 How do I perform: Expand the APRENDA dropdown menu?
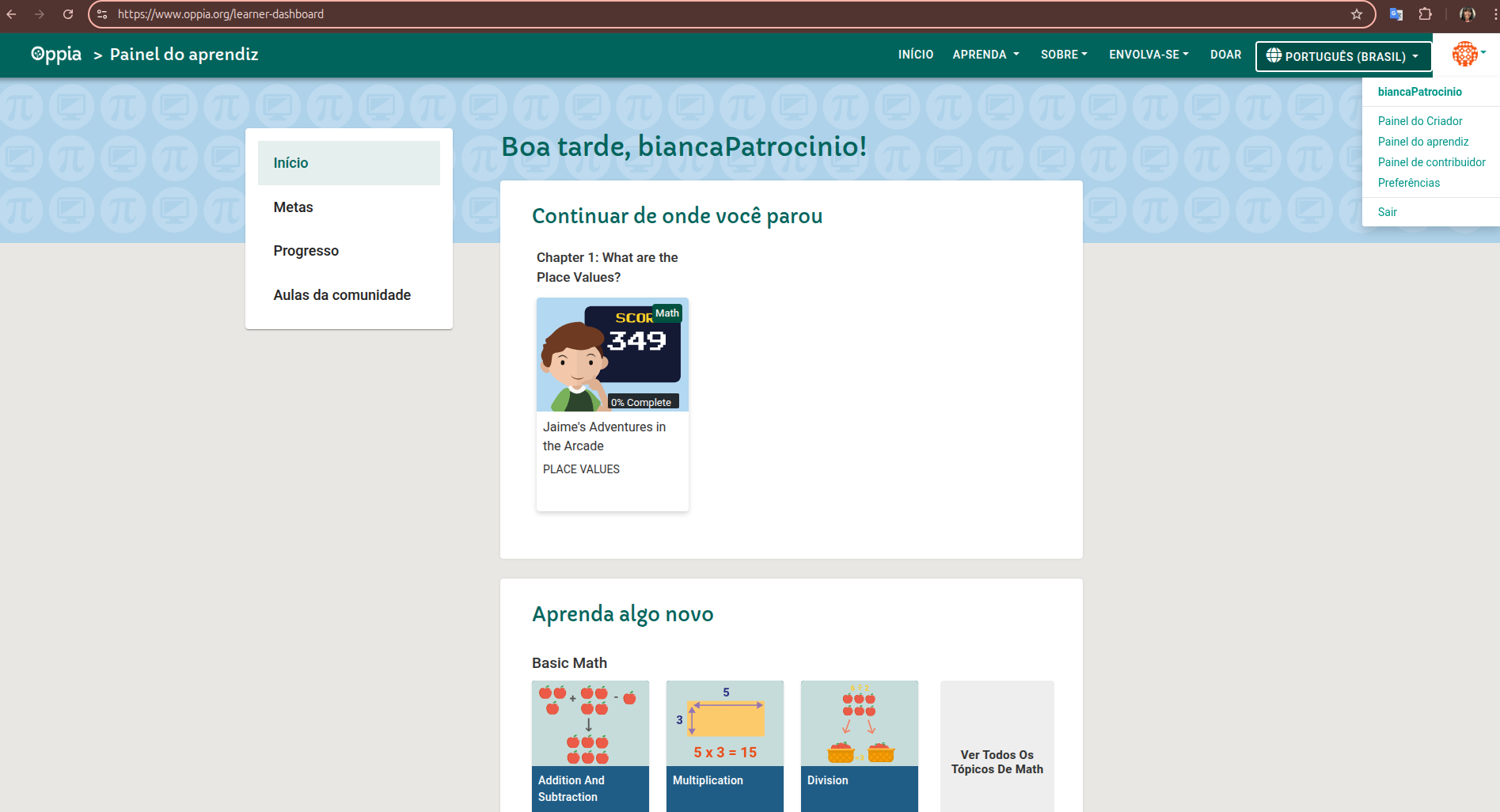click(985, 55)
